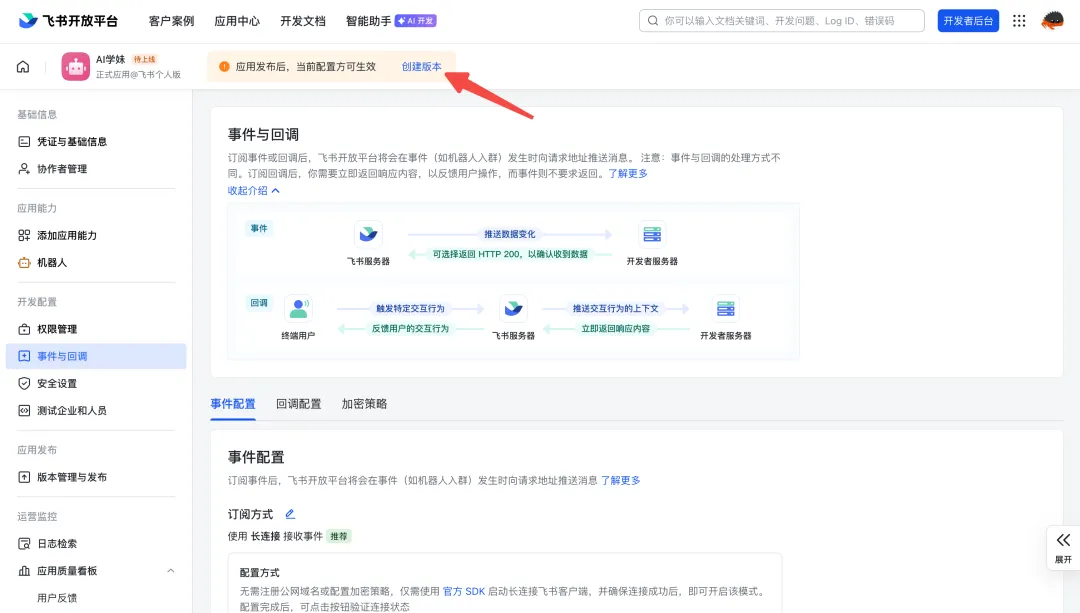
Task: Open 安全设置 in the sidebar
Action: pos(57,383)
